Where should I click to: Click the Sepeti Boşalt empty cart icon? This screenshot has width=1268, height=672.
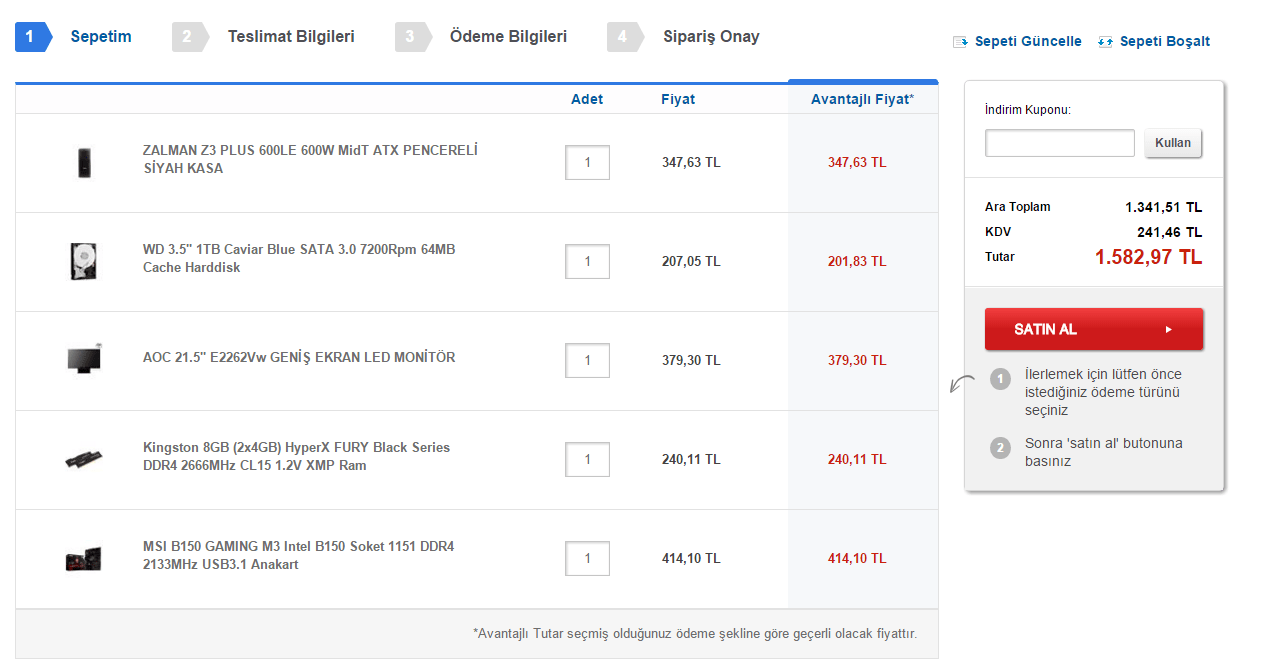(1105, 42)
